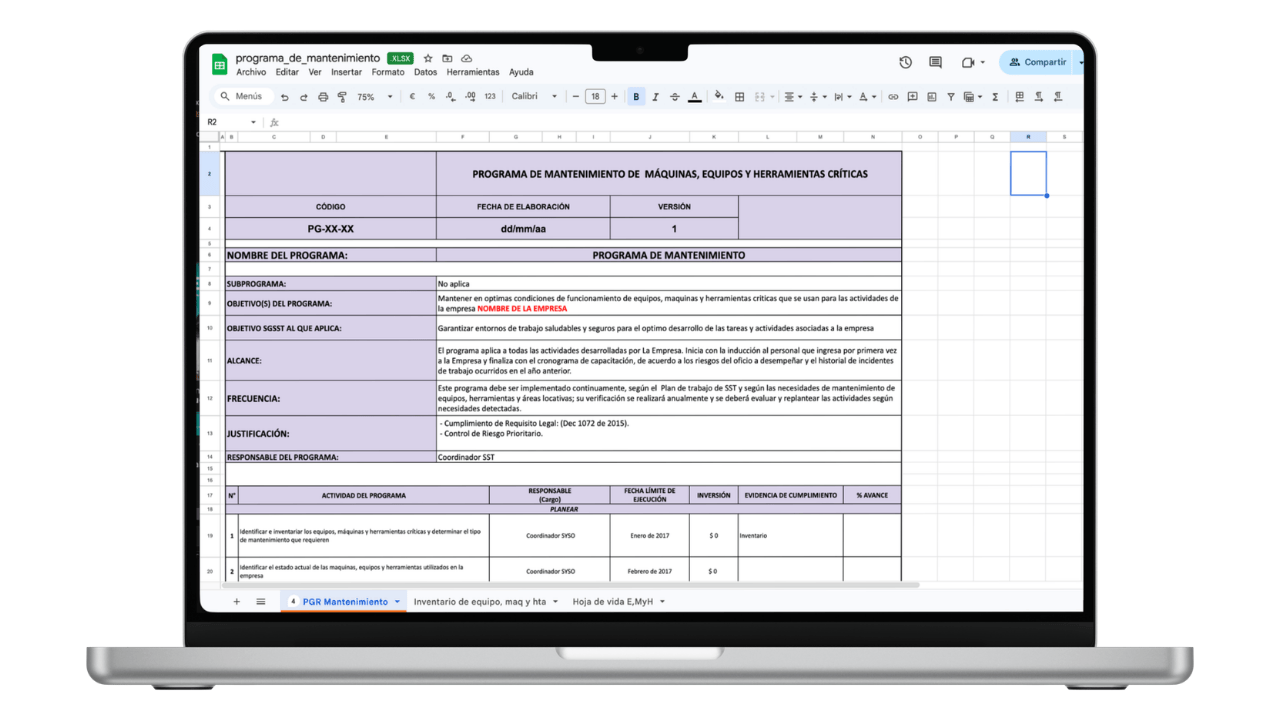Click the Compartir button
The width and height of the screenshot is (1280, 720).
[1038, 62]
